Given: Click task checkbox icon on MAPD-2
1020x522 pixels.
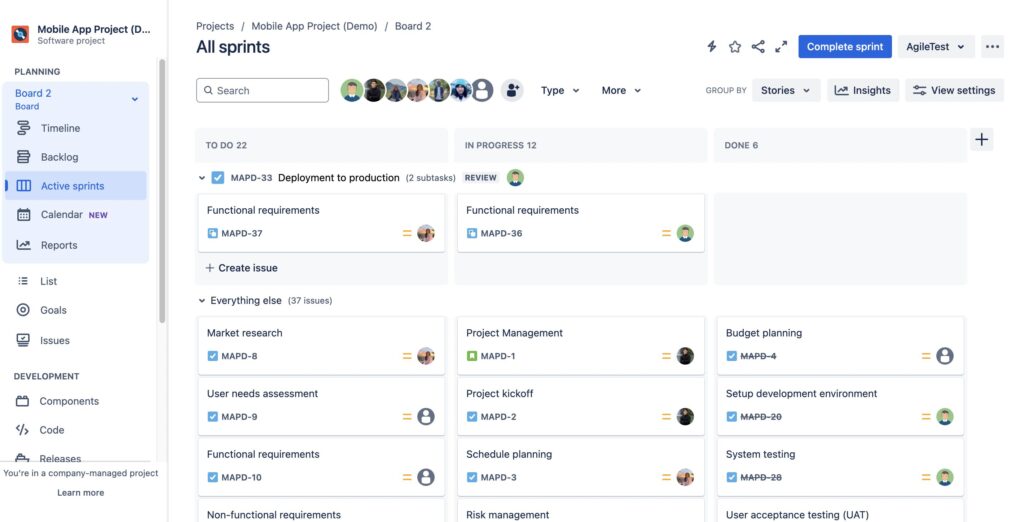Looking at the screenshot, I should pyautogui.click(x=472, y=417).
